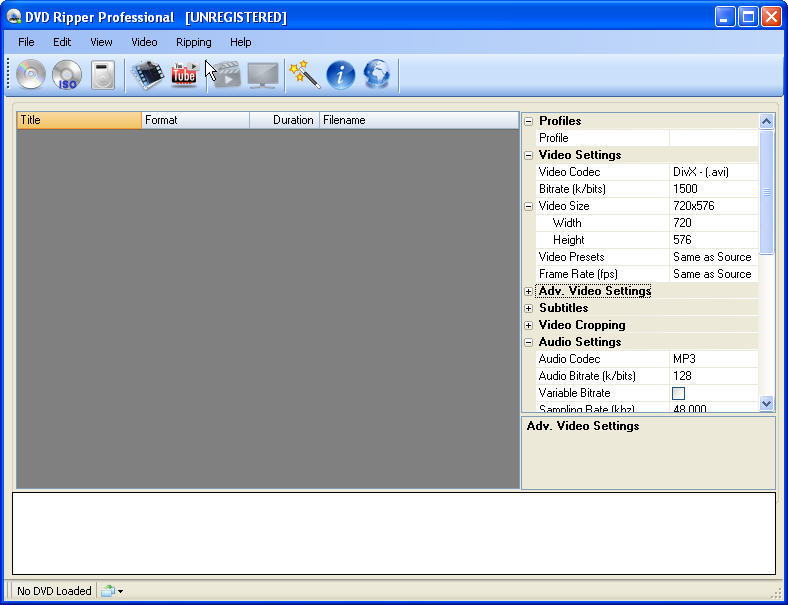Collapse the Audio Settings section
The width and height of the screenshot is (788, 605).
(x=528, y=343)
